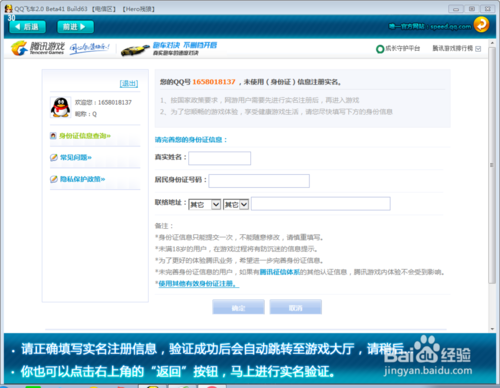
Task: Open the second 联络地址 city dropdown
Action: (236, 204)
